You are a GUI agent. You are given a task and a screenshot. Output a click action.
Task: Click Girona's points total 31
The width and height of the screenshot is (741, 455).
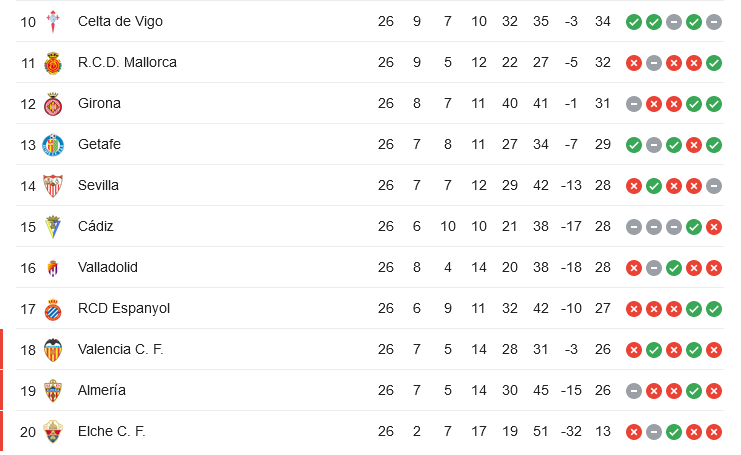(603, 103)
